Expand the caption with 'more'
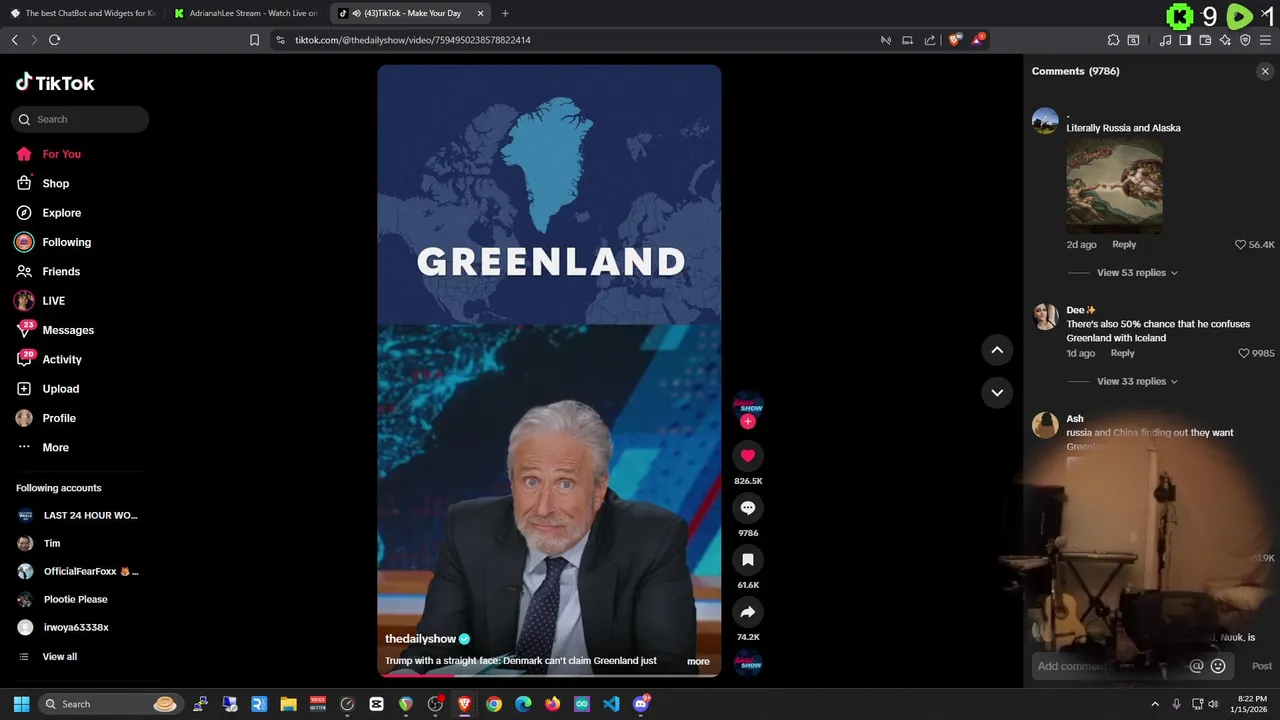1280x720 pixels. [698, 661]
